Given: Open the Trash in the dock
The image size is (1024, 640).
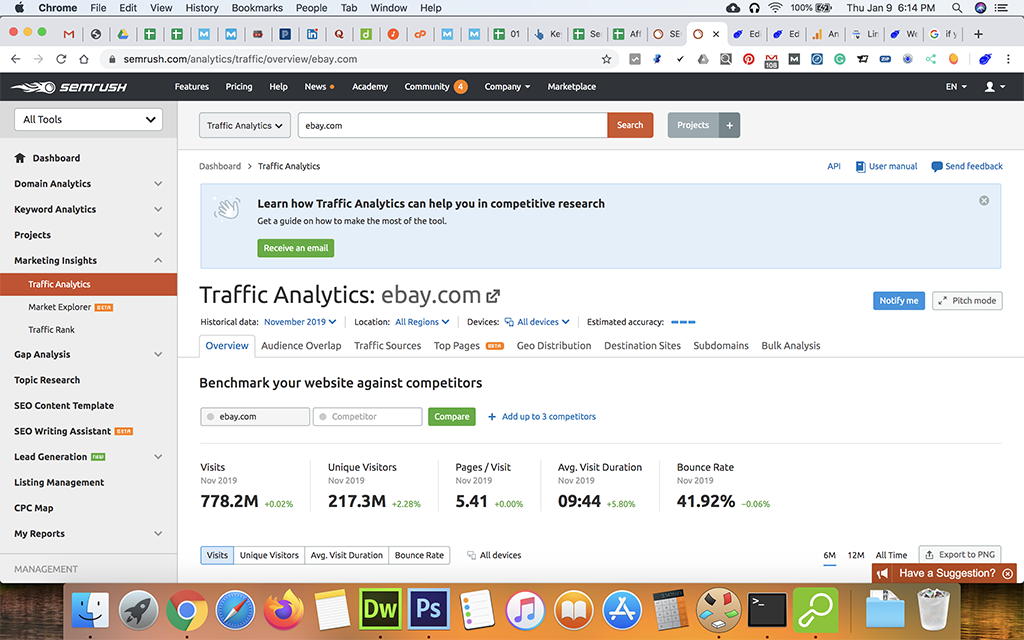Looking at the screenshot, I should point(933,610).
